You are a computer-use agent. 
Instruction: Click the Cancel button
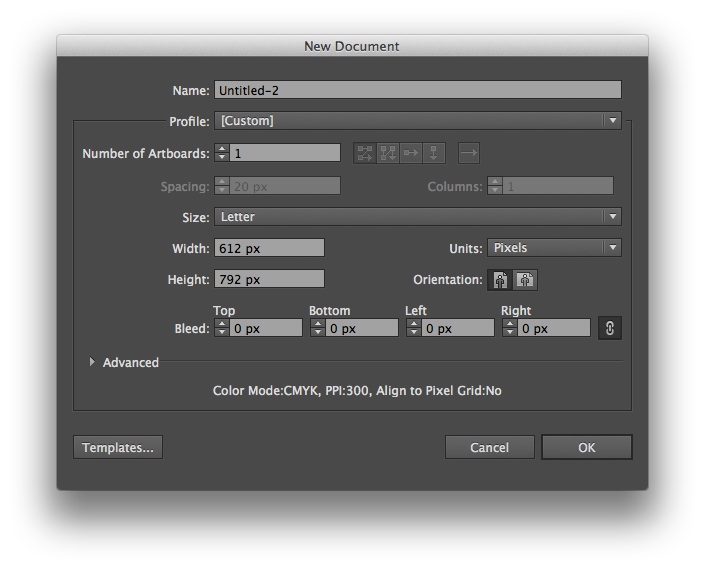tap(490, 447)
